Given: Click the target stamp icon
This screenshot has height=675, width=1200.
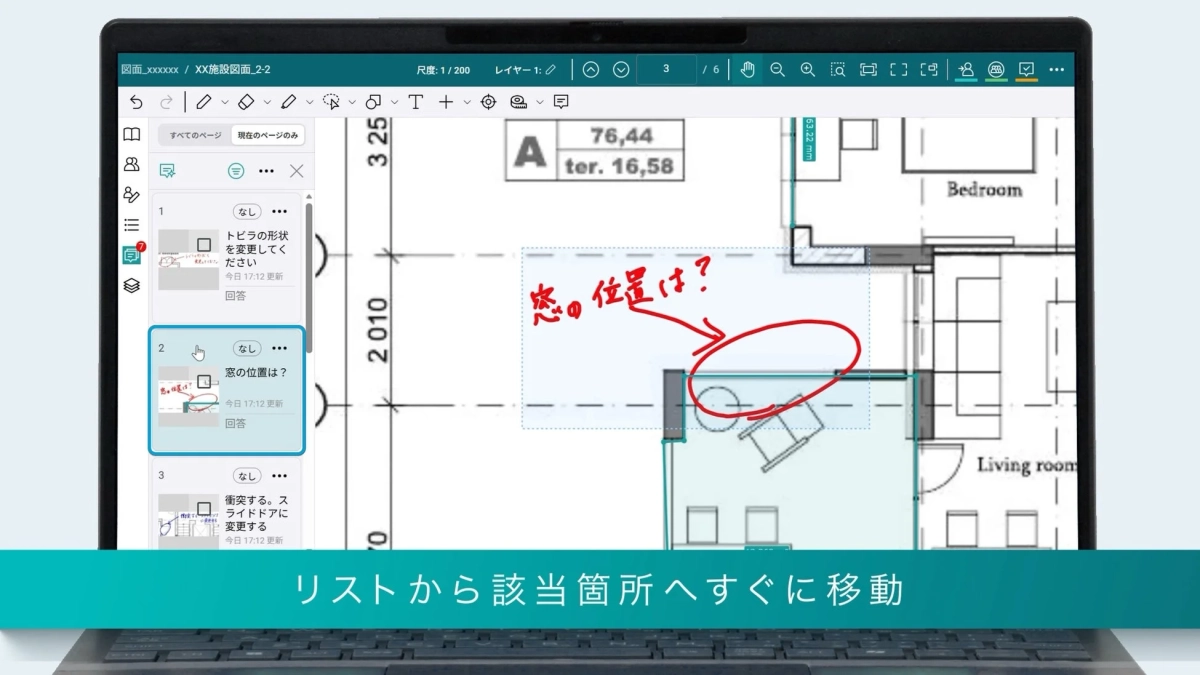Looking at the screenshot, I should click(488, 102).
